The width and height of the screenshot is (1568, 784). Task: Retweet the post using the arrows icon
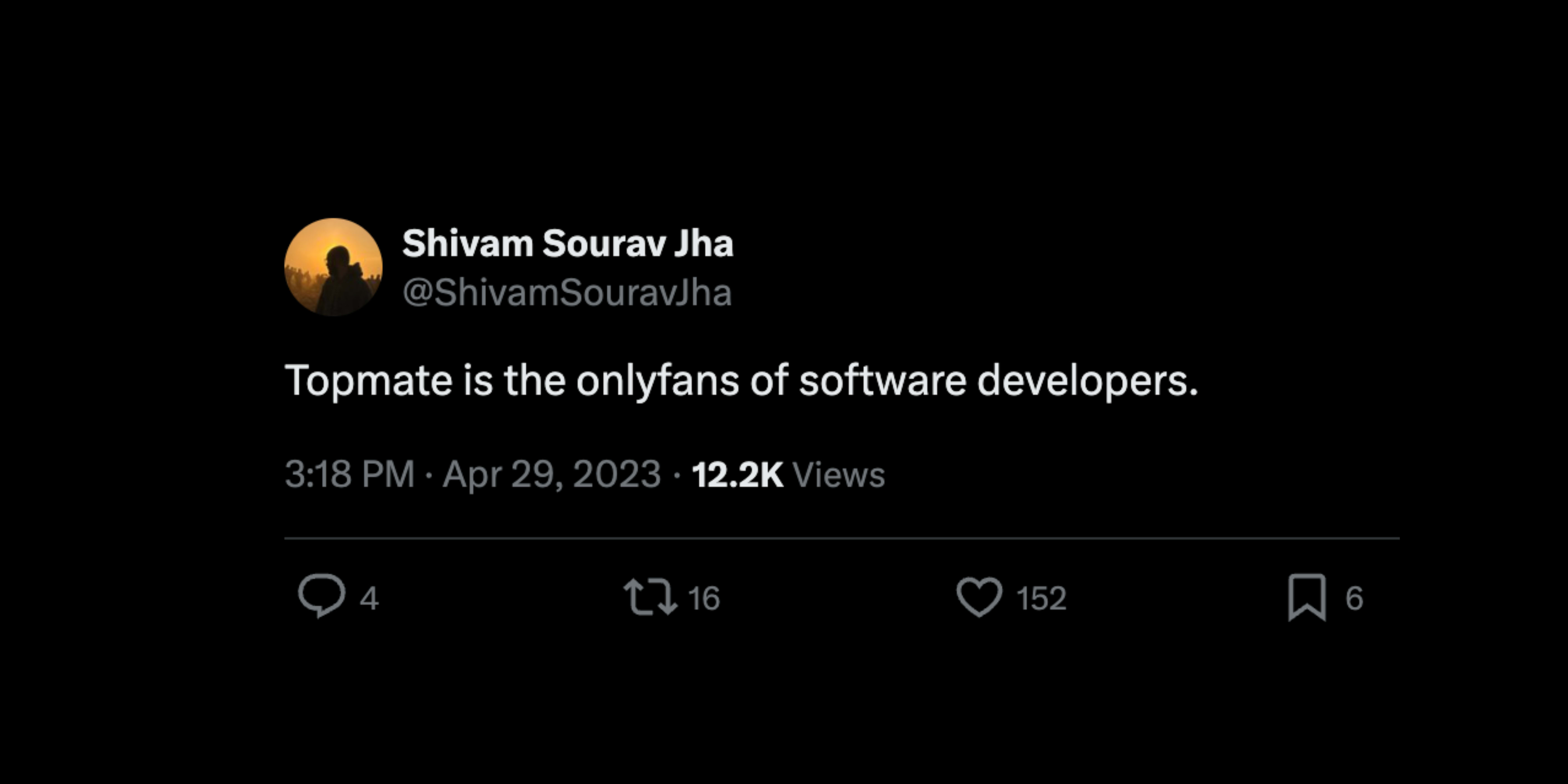point(650,597)
